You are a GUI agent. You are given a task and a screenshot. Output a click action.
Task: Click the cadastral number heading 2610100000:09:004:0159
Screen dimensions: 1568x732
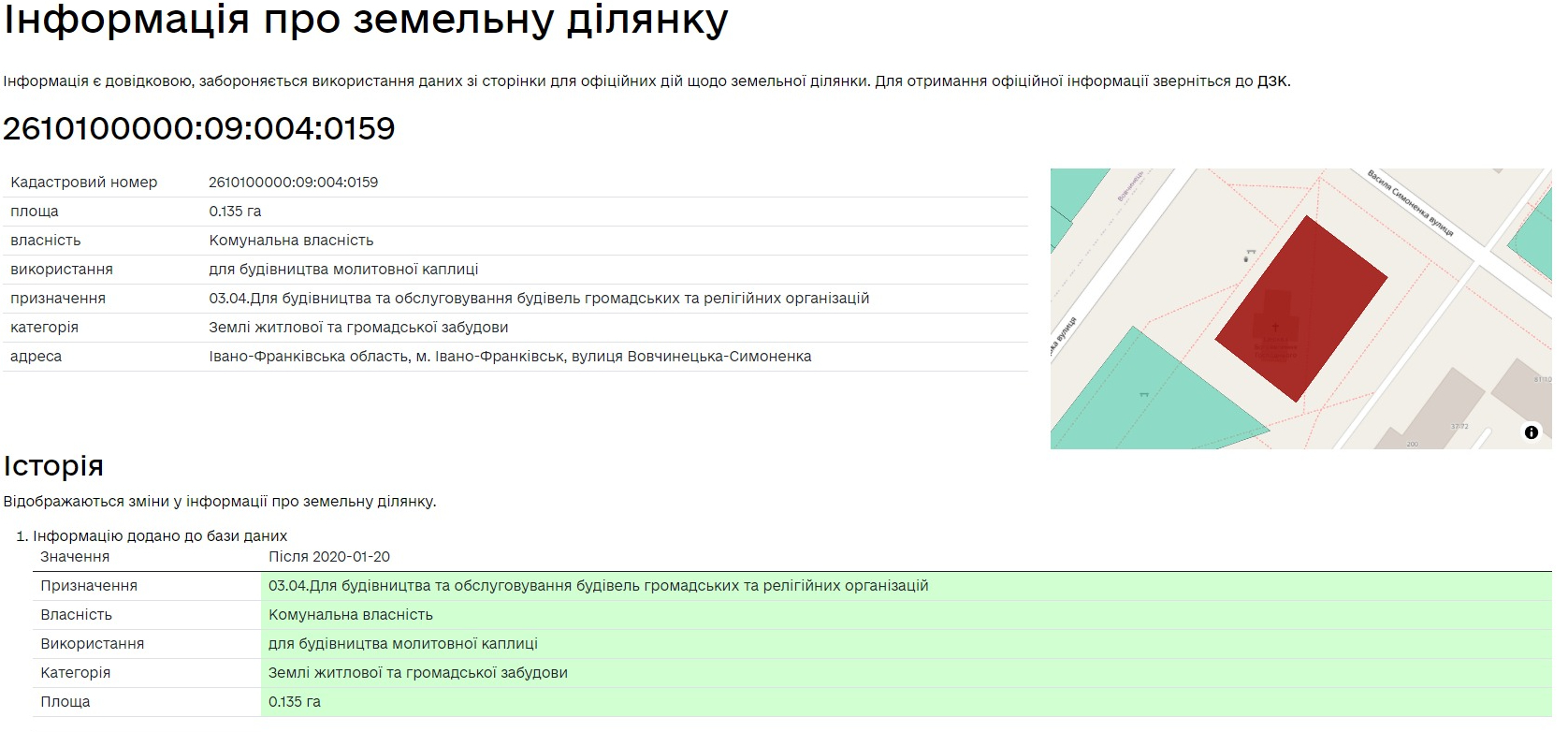tap(199, 128)
